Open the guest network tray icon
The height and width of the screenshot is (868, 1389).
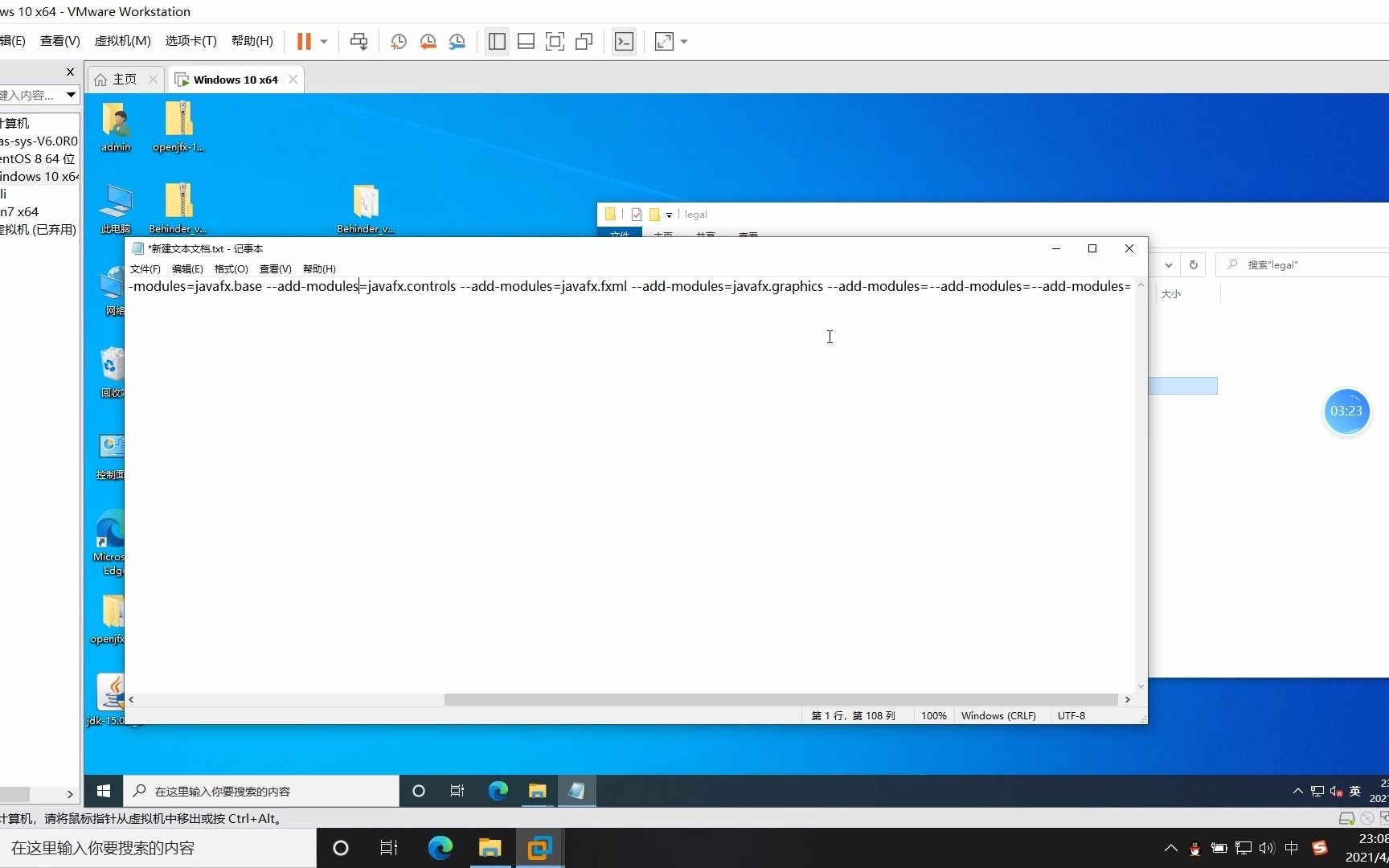1317,791
